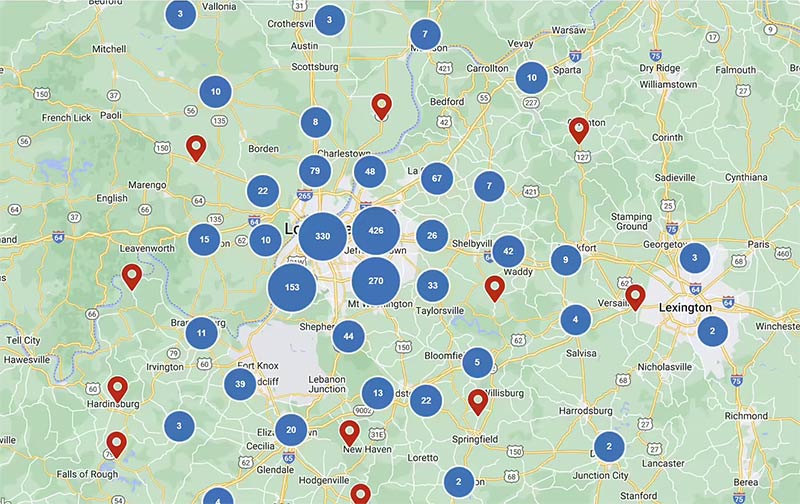Screen dimensions: 800x504
Task: Expand the 39 cluster near Fort Knox
Action: tap(239, 384)
